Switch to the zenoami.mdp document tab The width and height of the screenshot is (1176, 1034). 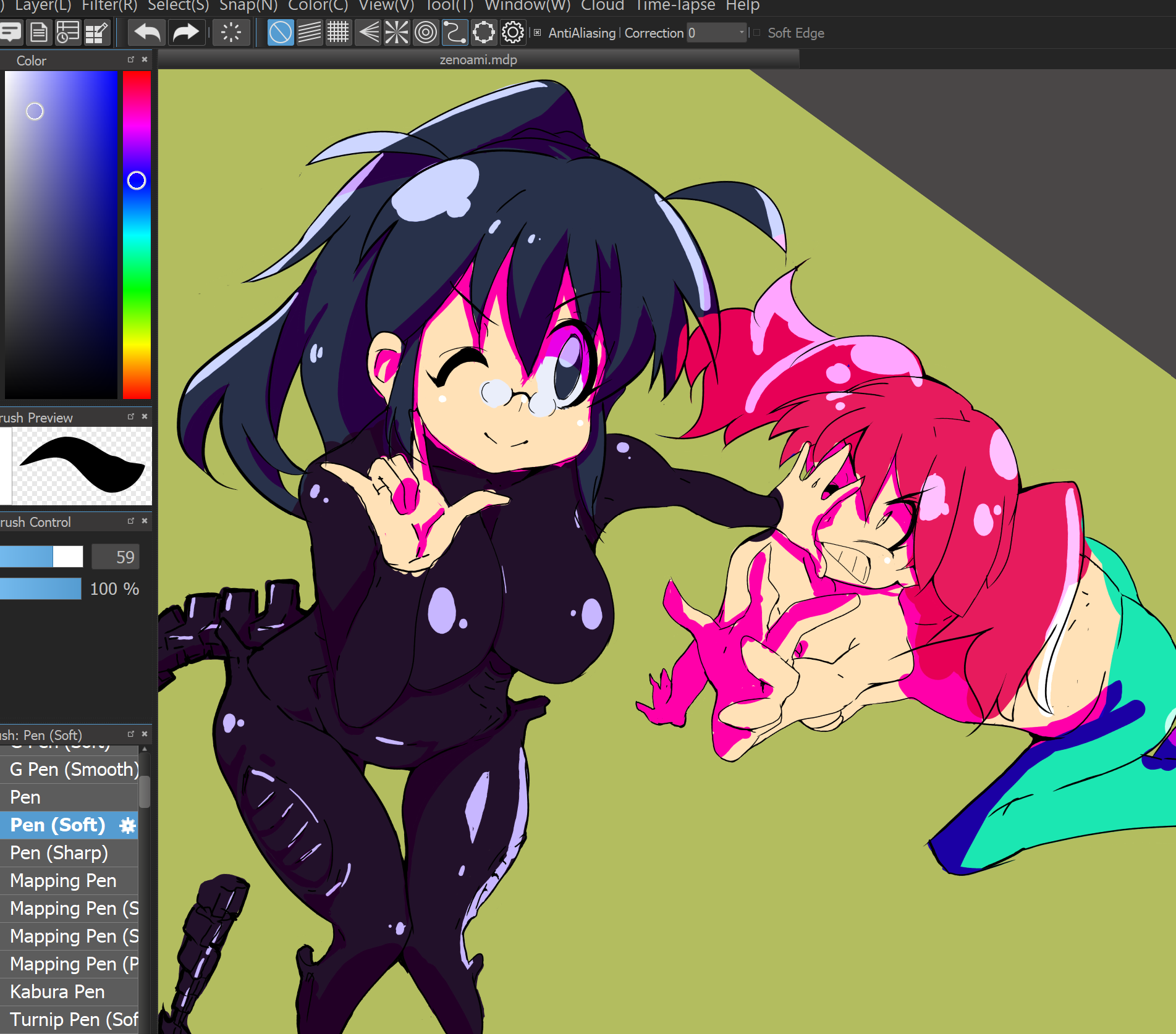pos(478,60)
